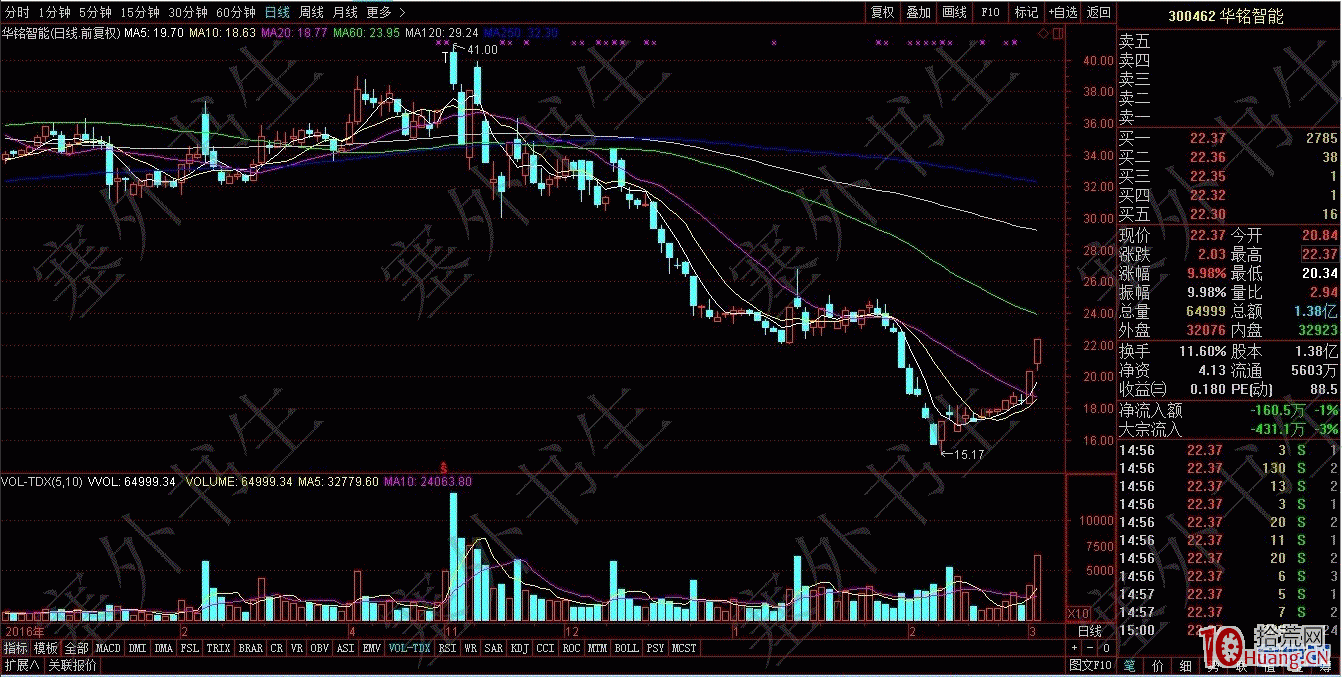This screenshot has width=1342, height=677.
Task: Open the 关联报价 related quotes tab
Action: (x=72, y=665)
